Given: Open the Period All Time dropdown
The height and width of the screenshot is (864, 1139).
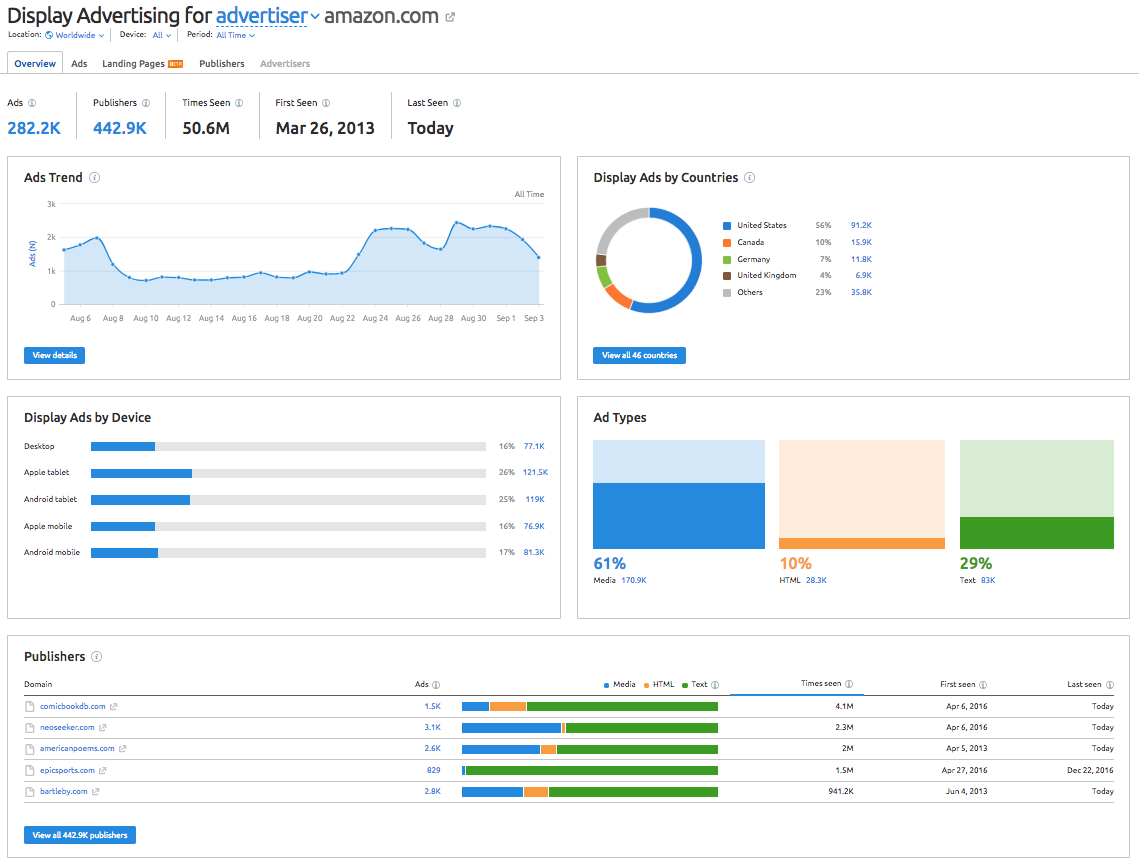Looking at the screenshot, I should point(235,35).
